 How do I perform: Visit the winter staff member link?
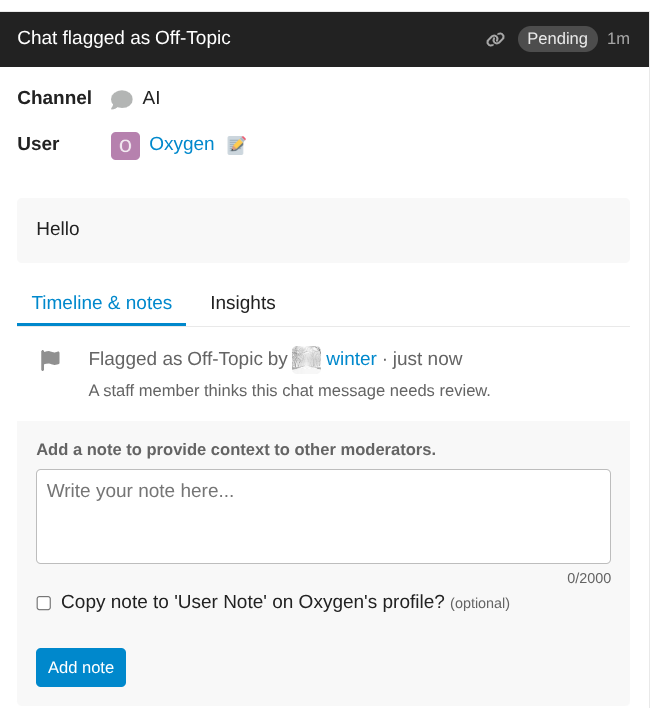pyautogui.click(x=351, y=359)
